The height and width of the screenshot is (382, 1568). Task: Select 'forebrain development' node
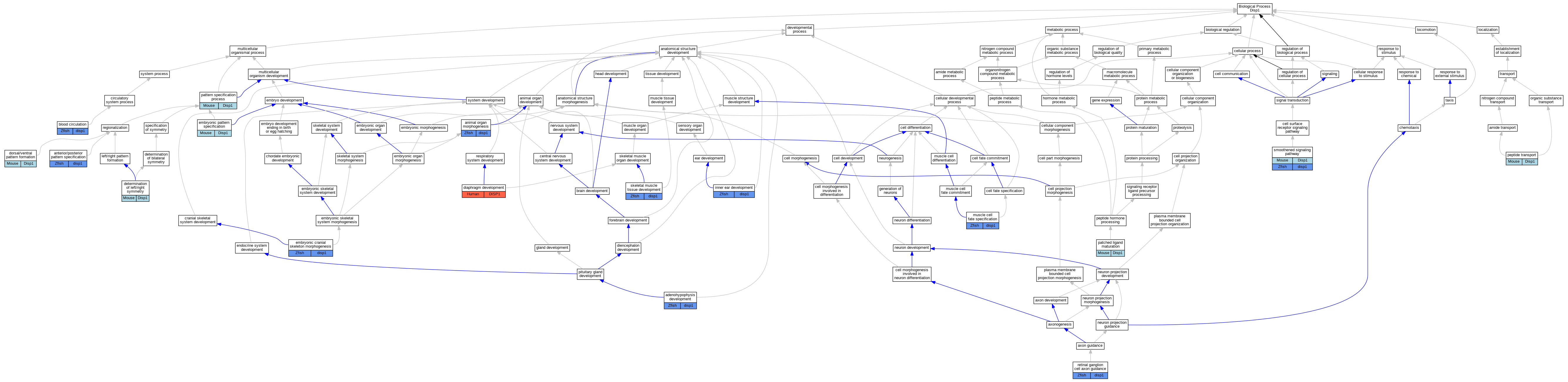(628, 220)
